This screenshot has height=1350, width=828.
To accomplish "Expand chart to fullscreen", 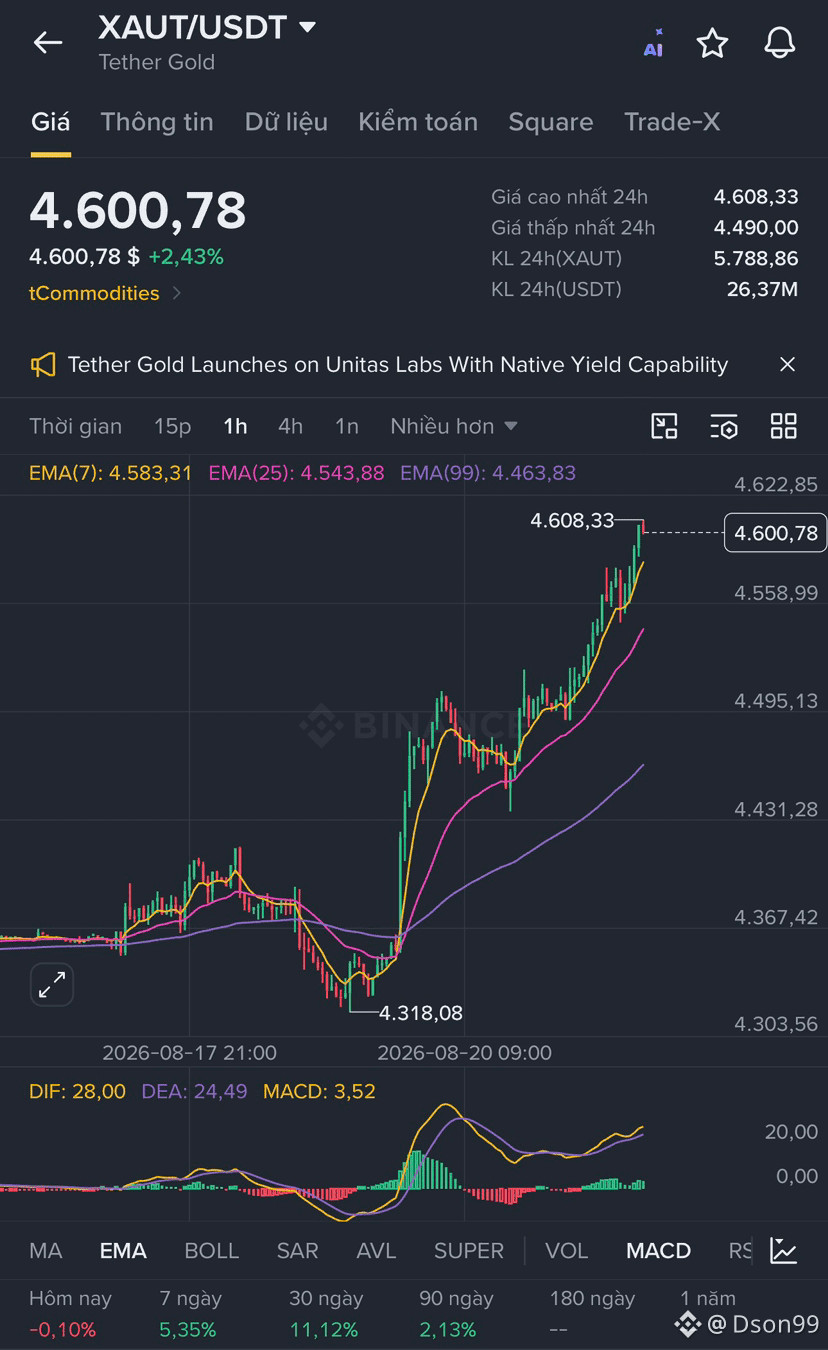I will click(x=51, y=985).
